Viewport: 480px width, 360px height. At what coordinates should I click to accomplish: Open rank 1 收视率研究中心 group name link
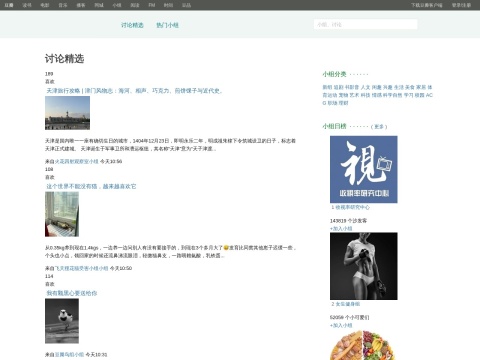(x=352, y=207)
